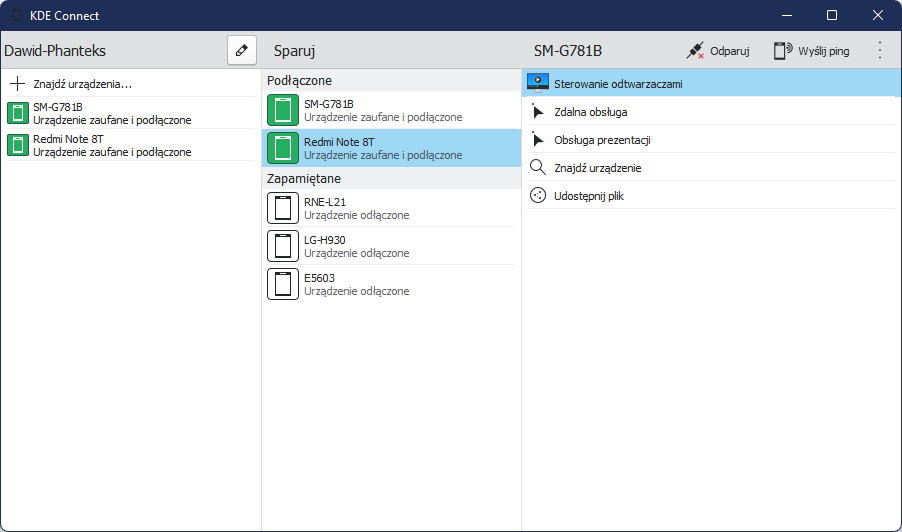This screenshot has height=532, width=902.
Task: Click 'Urządzenie odłączone' under LG-H930
Action: pyautogui.click(x=357, y=253)
